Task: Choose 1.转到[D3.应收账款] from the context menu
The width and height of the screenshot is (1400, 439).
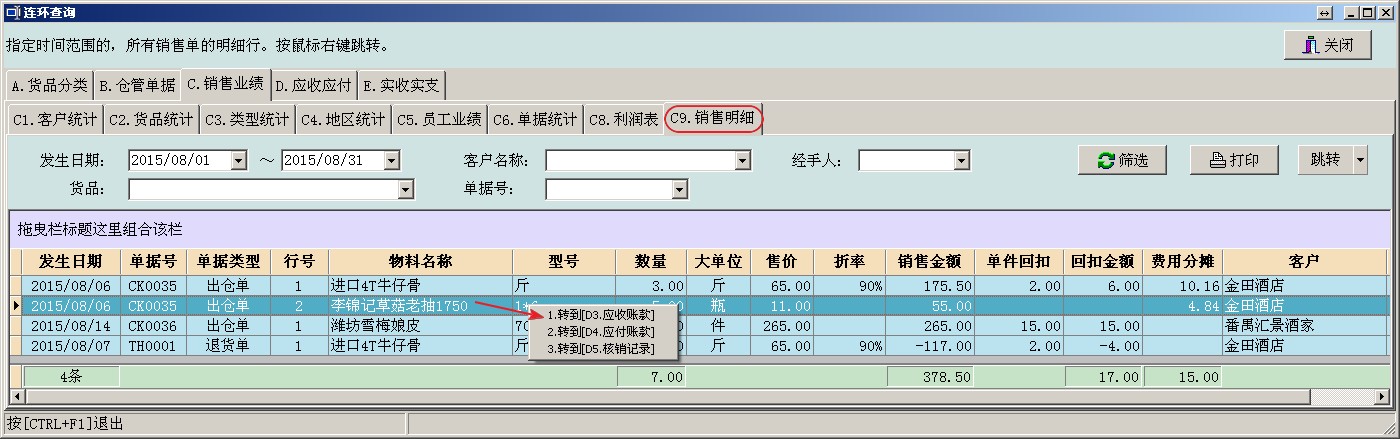Action: [x=600, y=315]
